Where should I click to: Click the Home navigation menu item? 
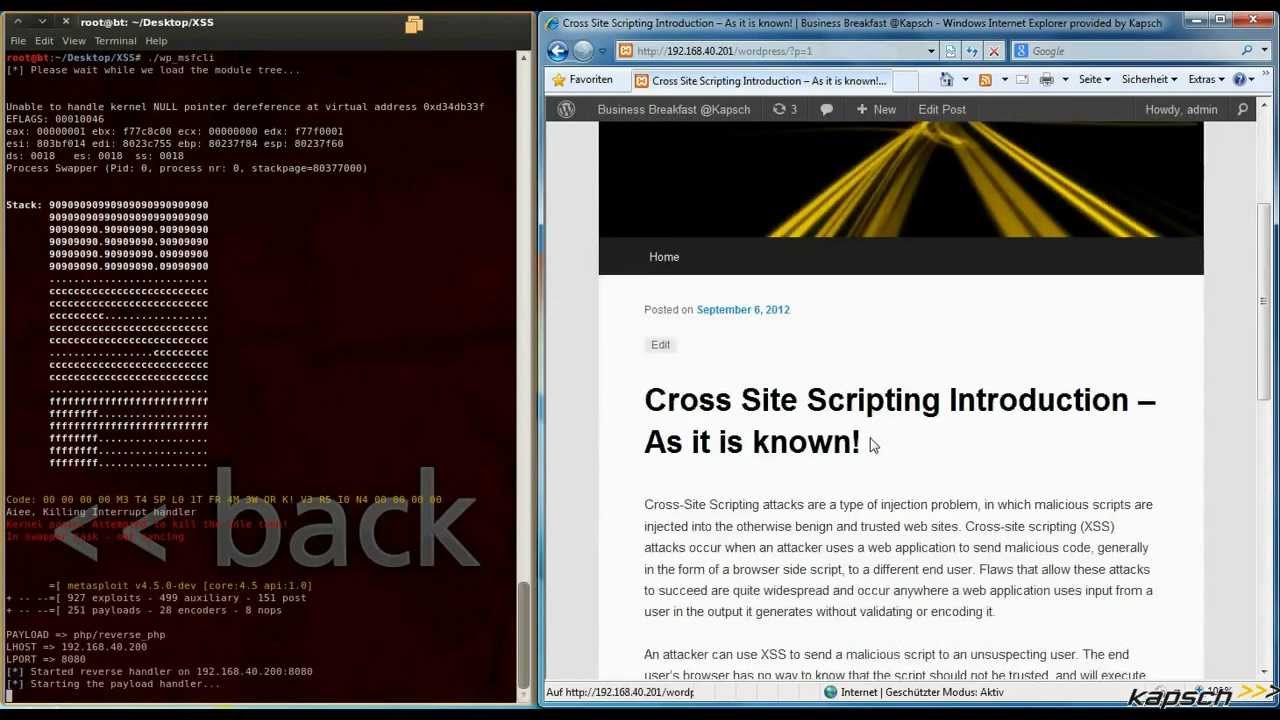click(x=664, y=257)
